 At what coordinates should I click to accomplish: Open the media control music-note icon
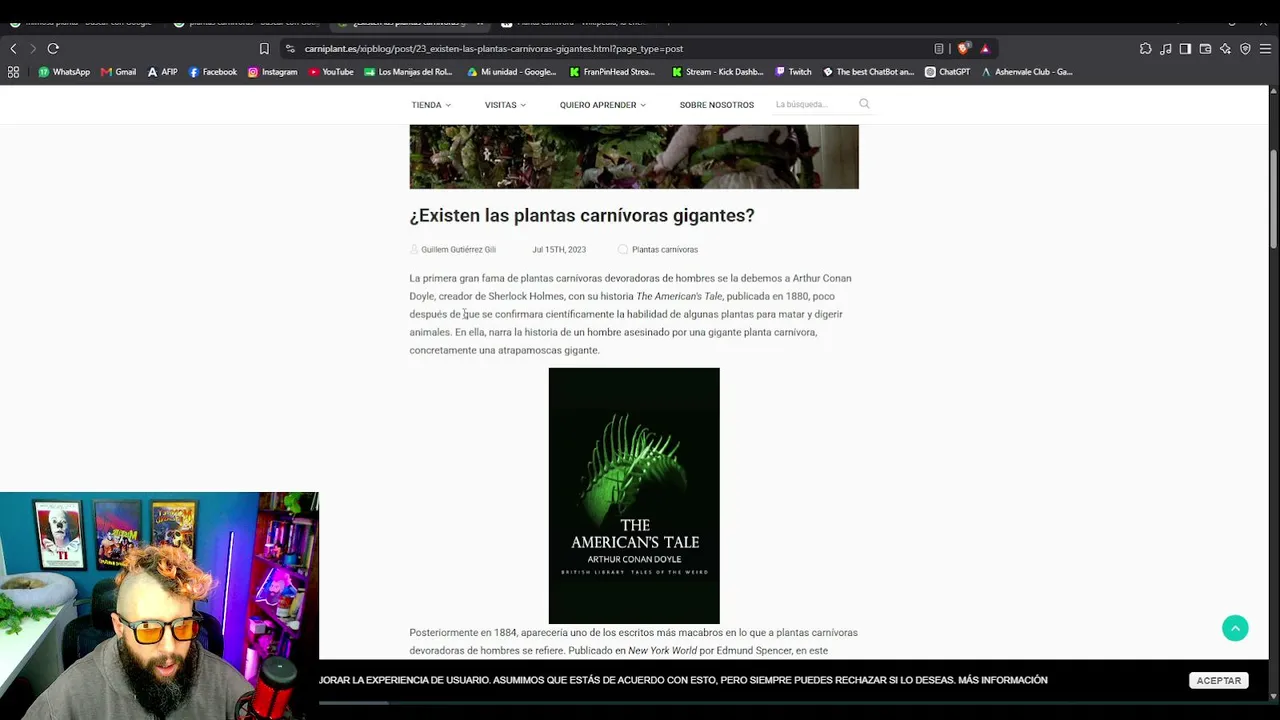(1166, 48)
